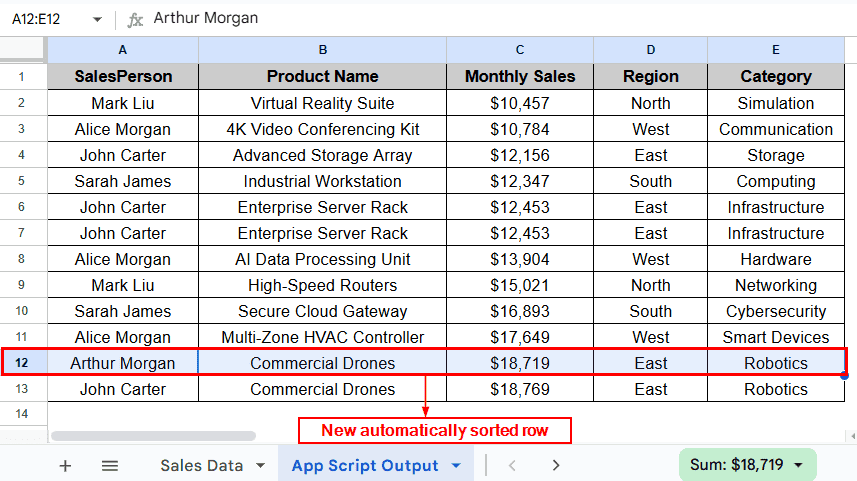Select column B header
Viewport: 857px width, 481px height.
(322, 50)
